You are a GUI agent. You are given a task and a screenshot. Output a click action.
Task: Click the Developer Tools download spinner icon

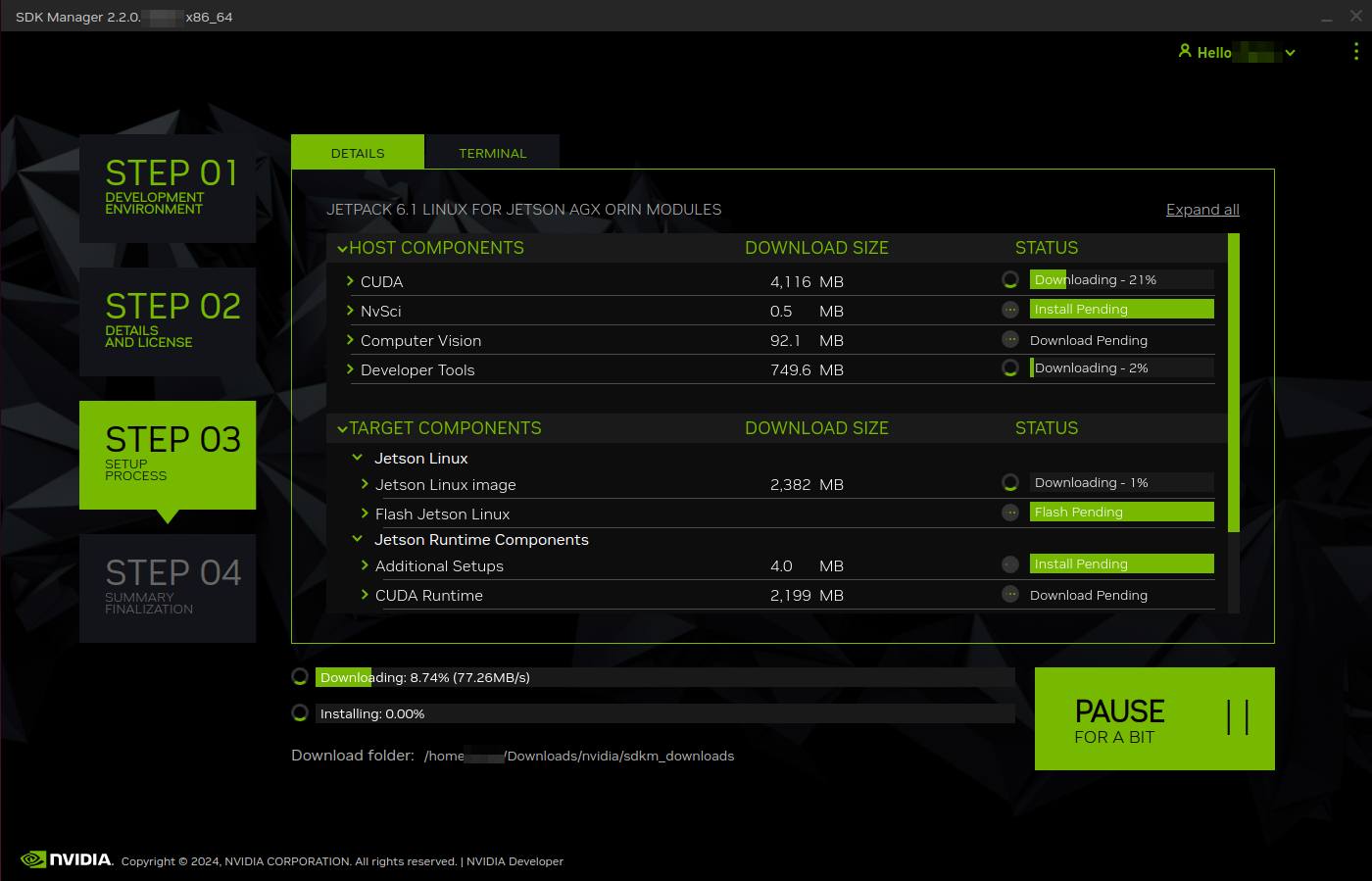pos(1010,367)
